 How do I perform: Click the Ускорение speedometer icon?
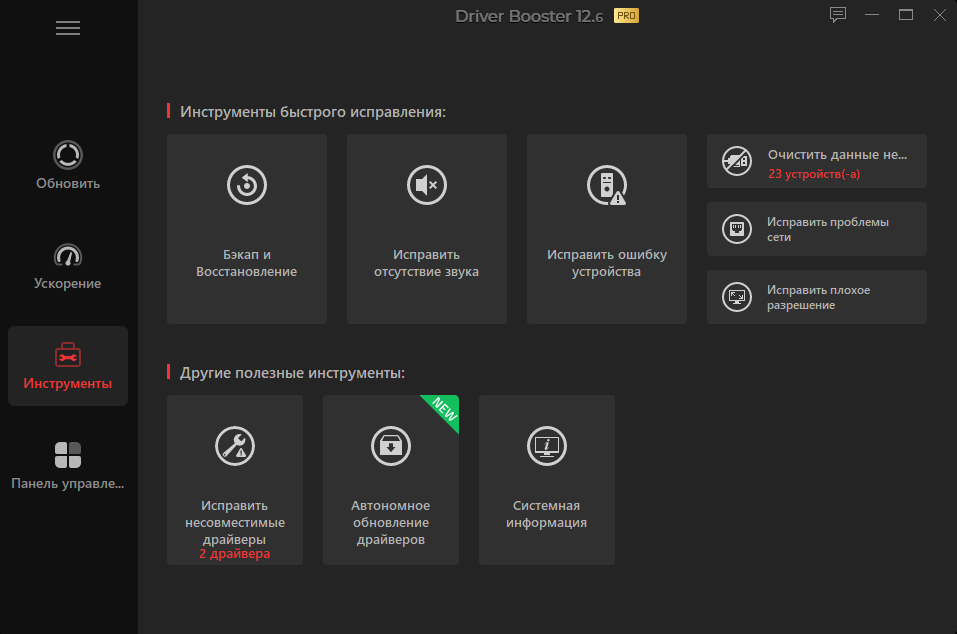(x=67, y=256)
